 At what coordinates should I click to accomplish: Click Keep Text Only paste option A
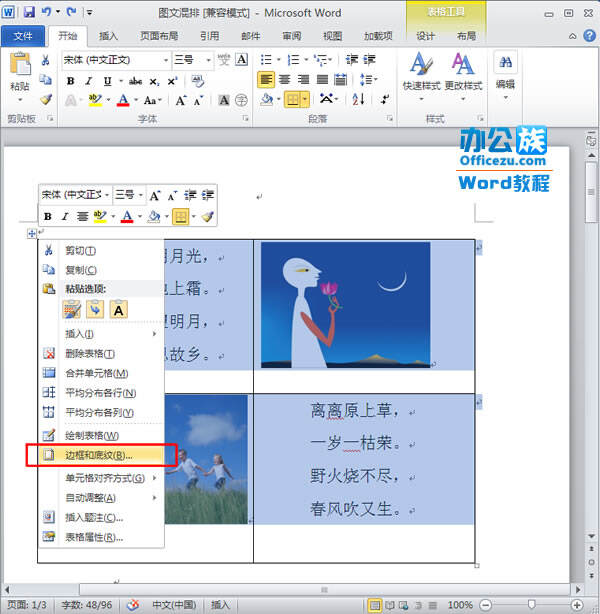[119, 310]
